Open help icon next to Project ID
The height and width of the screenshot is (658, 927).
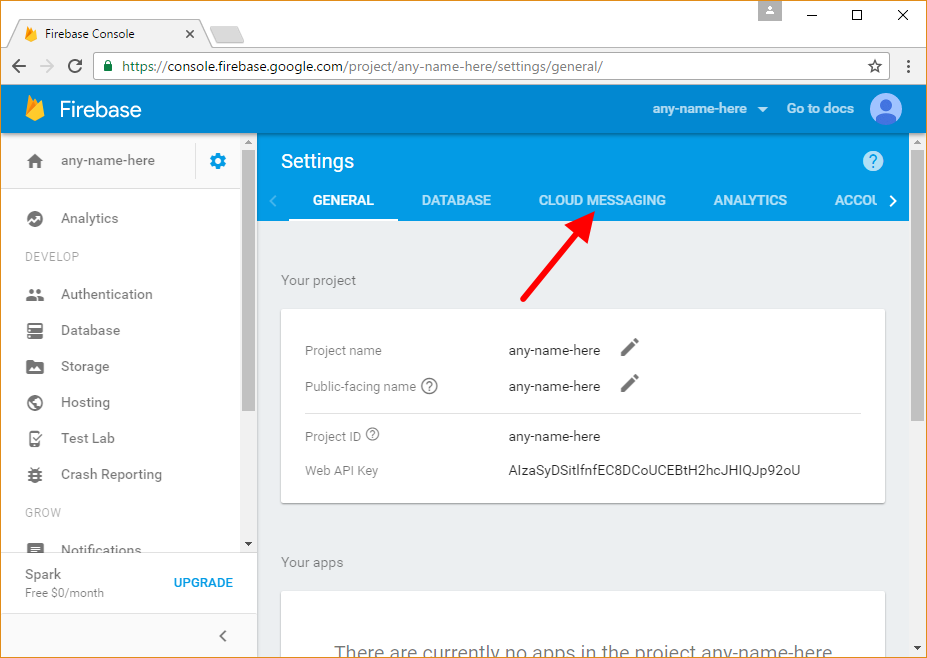tap(372, 435)
